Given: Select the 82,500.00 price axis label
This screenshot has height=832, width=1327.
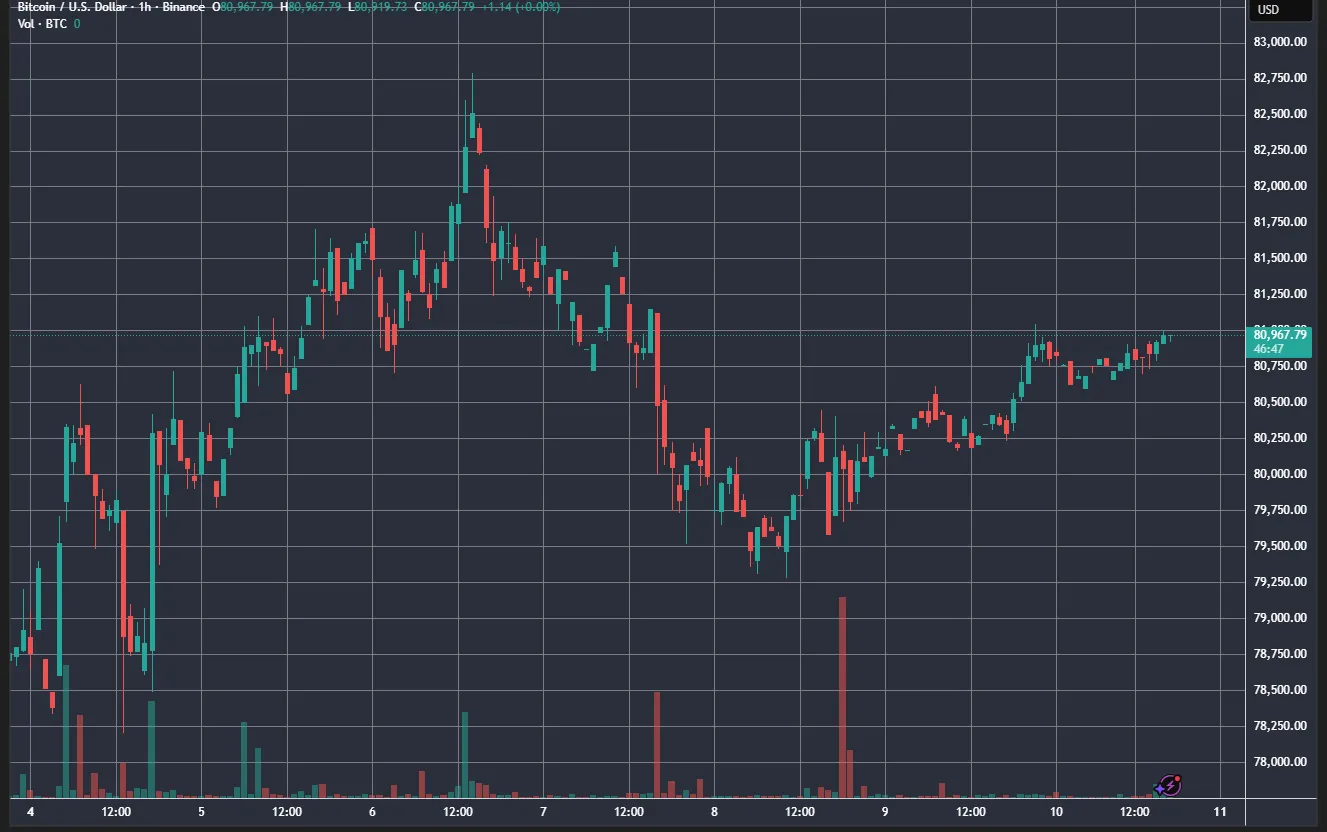Looking at the screenshot, I should tap(1280, 114).
